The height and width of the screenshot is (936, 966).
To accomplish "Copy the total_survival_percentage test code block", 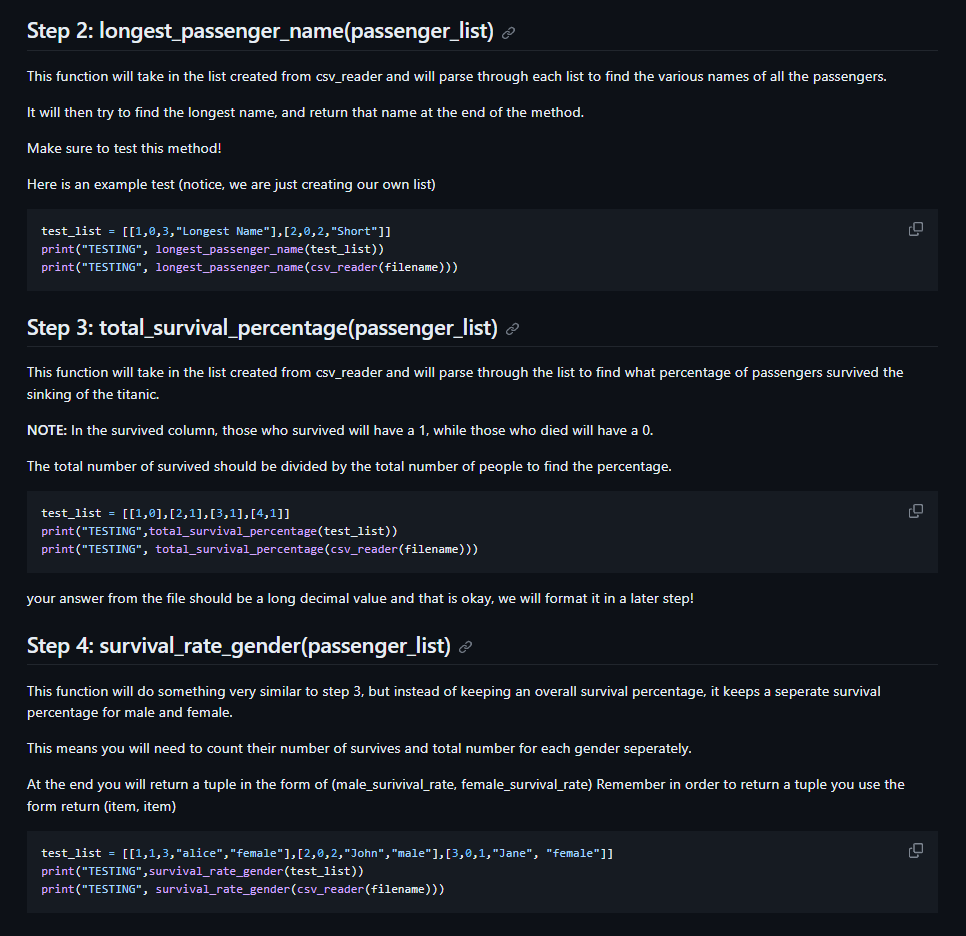I will pos(915,511).
